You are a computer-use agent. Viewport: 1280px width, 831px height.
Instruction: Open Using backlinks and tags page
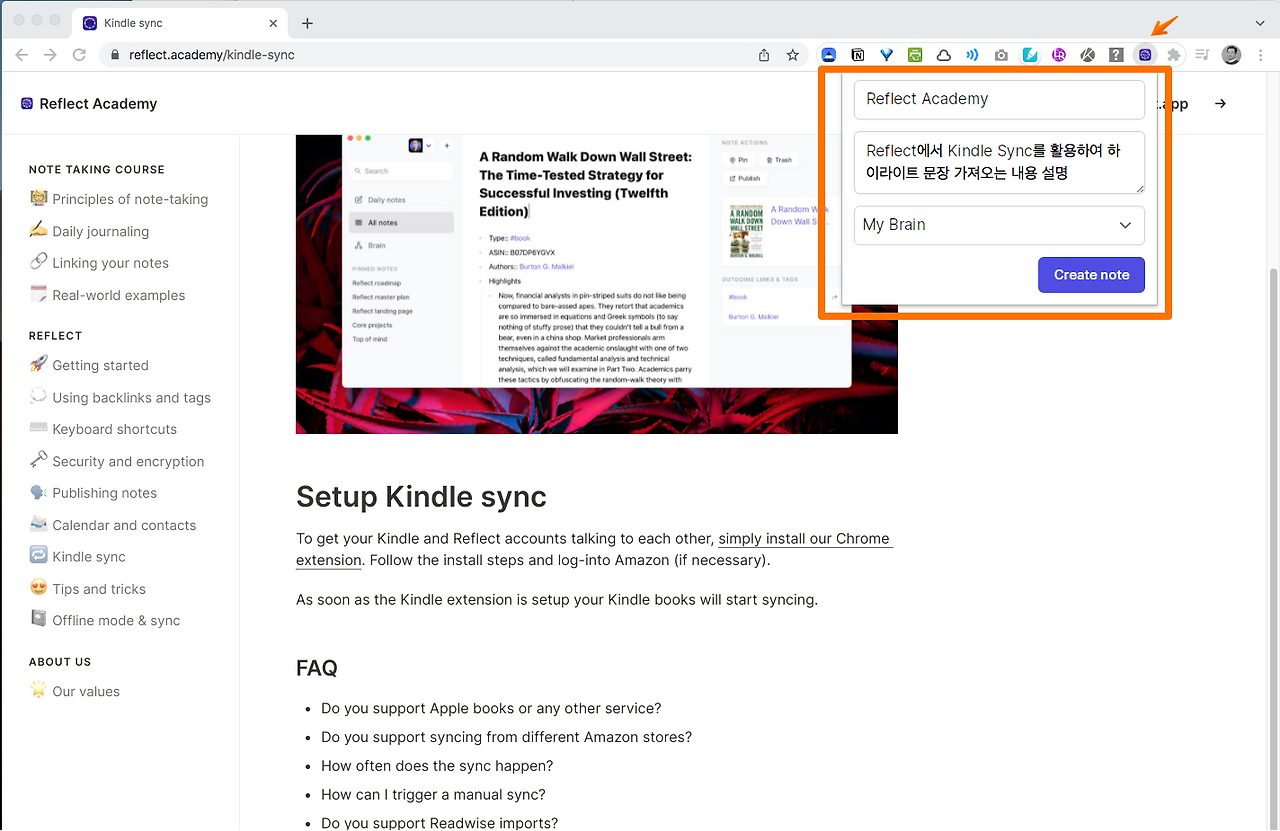pyautogui.click(x=120, y=397)
